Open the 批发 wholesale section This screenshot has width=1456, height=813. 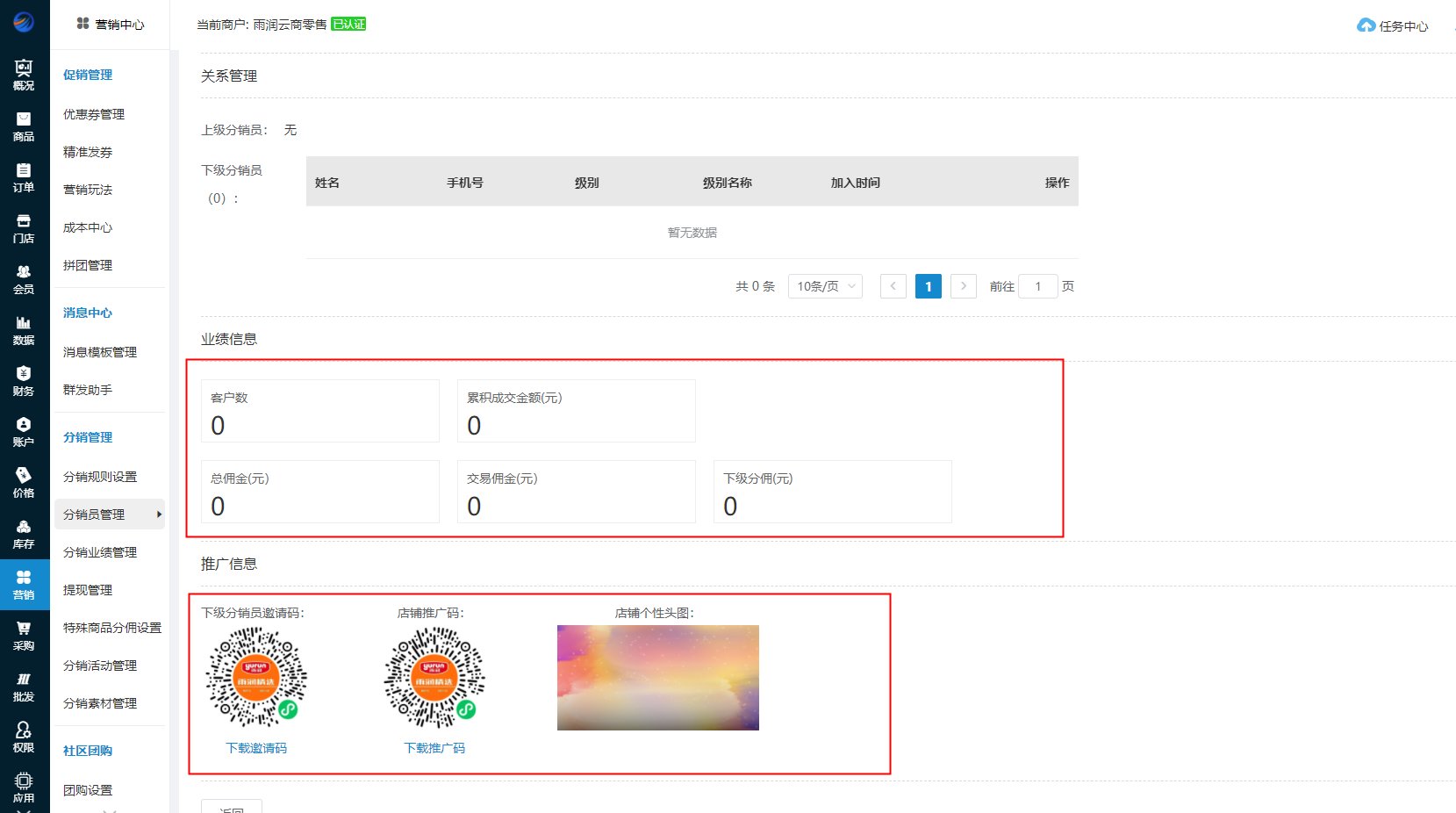[24, 686]
